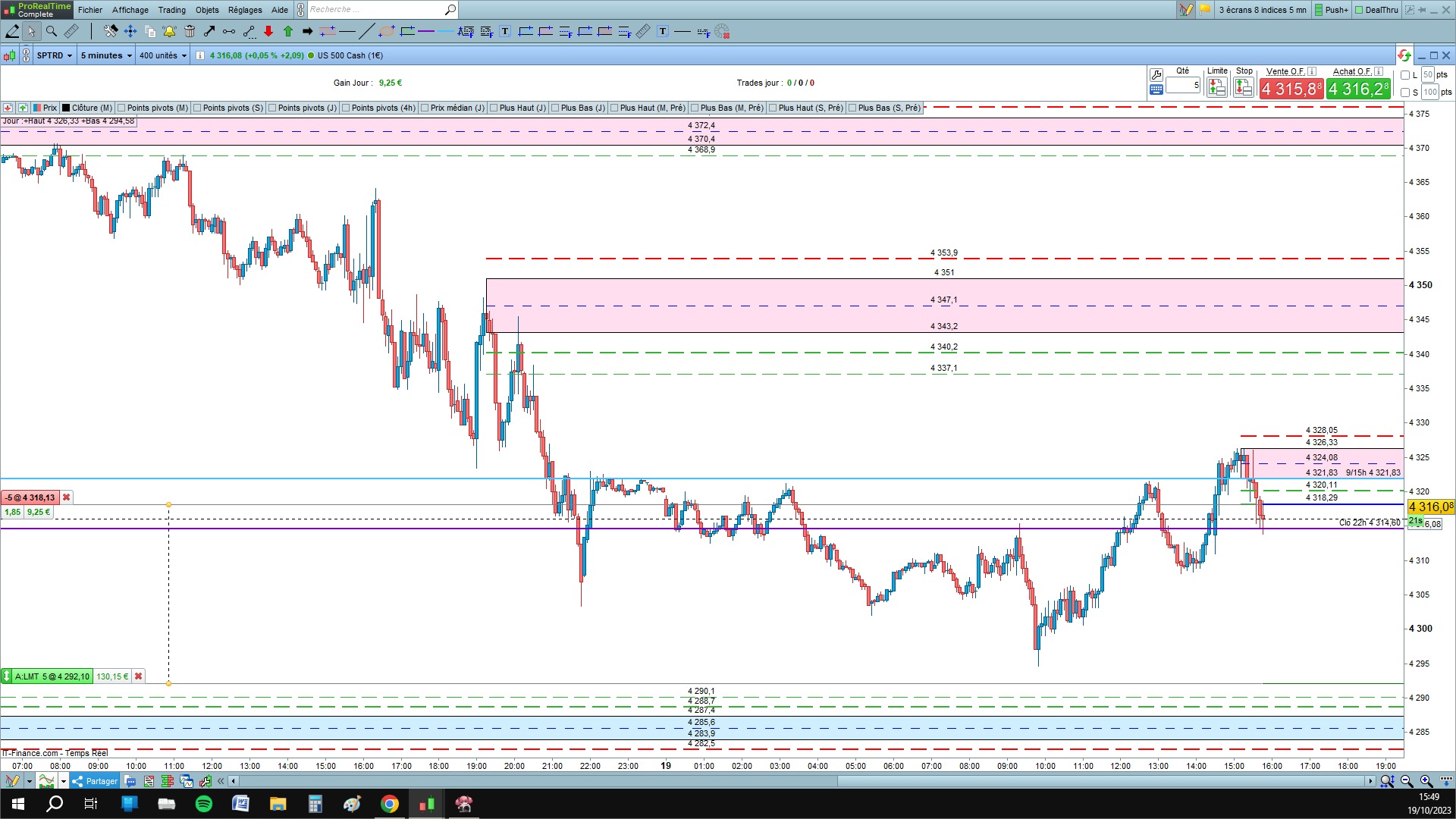Screen dimensions: 1456x819
Task: Select the magnifier zoom tool
Action: (x=52, y=31)
